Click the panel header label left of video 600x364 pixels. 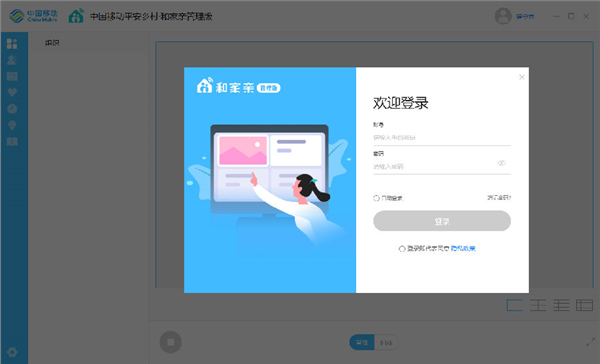[52, 42]
